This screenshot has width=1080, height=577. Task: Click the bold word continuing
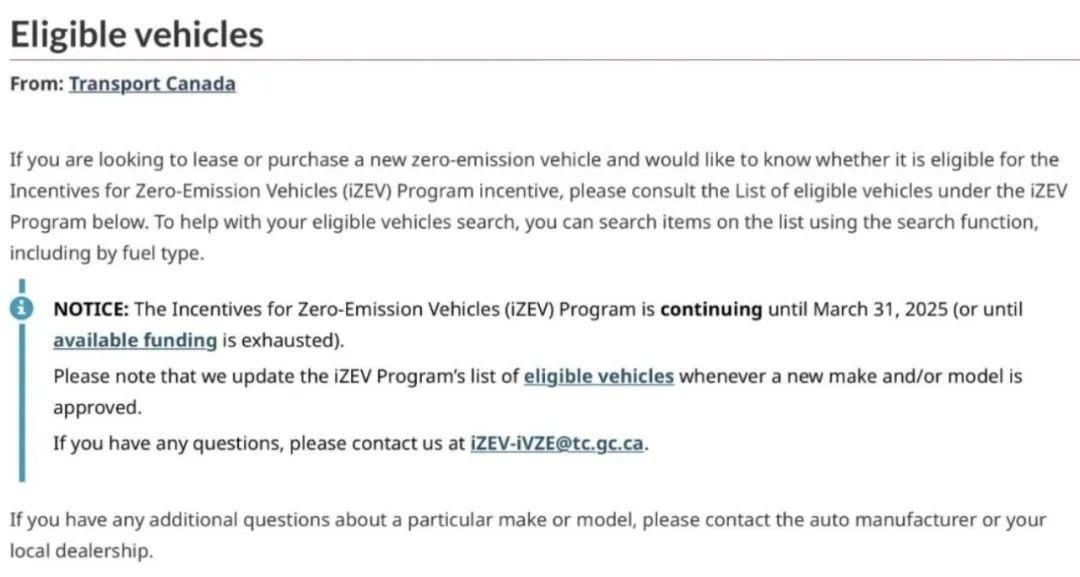coord(711,309)
